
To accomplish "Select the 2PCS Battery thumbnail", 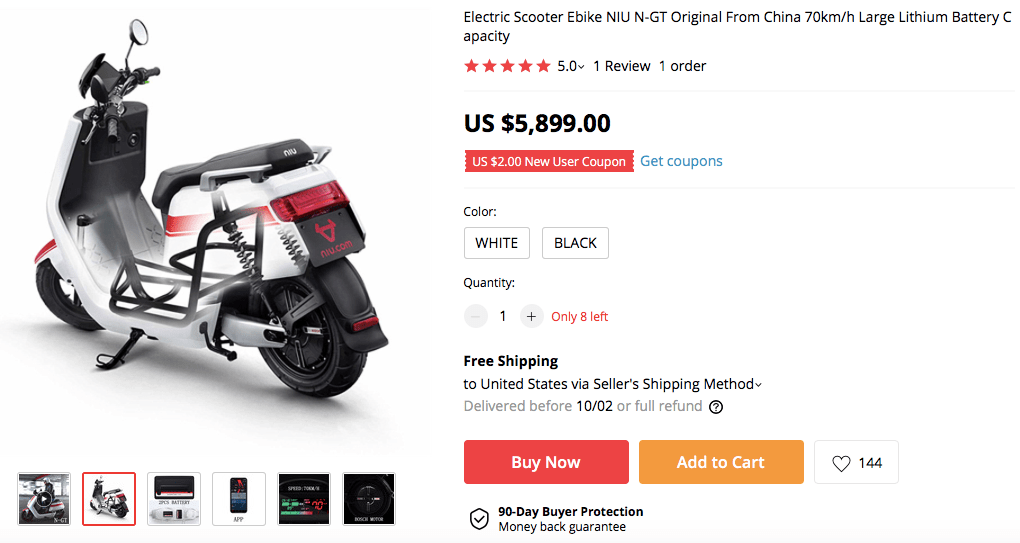I will 174,498.
